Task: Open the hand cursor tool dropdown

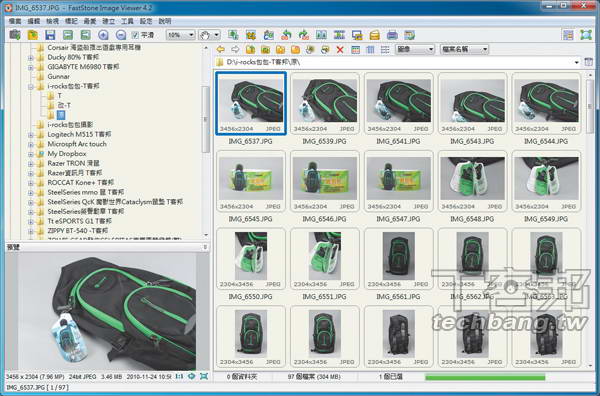Action: (209, 35)
